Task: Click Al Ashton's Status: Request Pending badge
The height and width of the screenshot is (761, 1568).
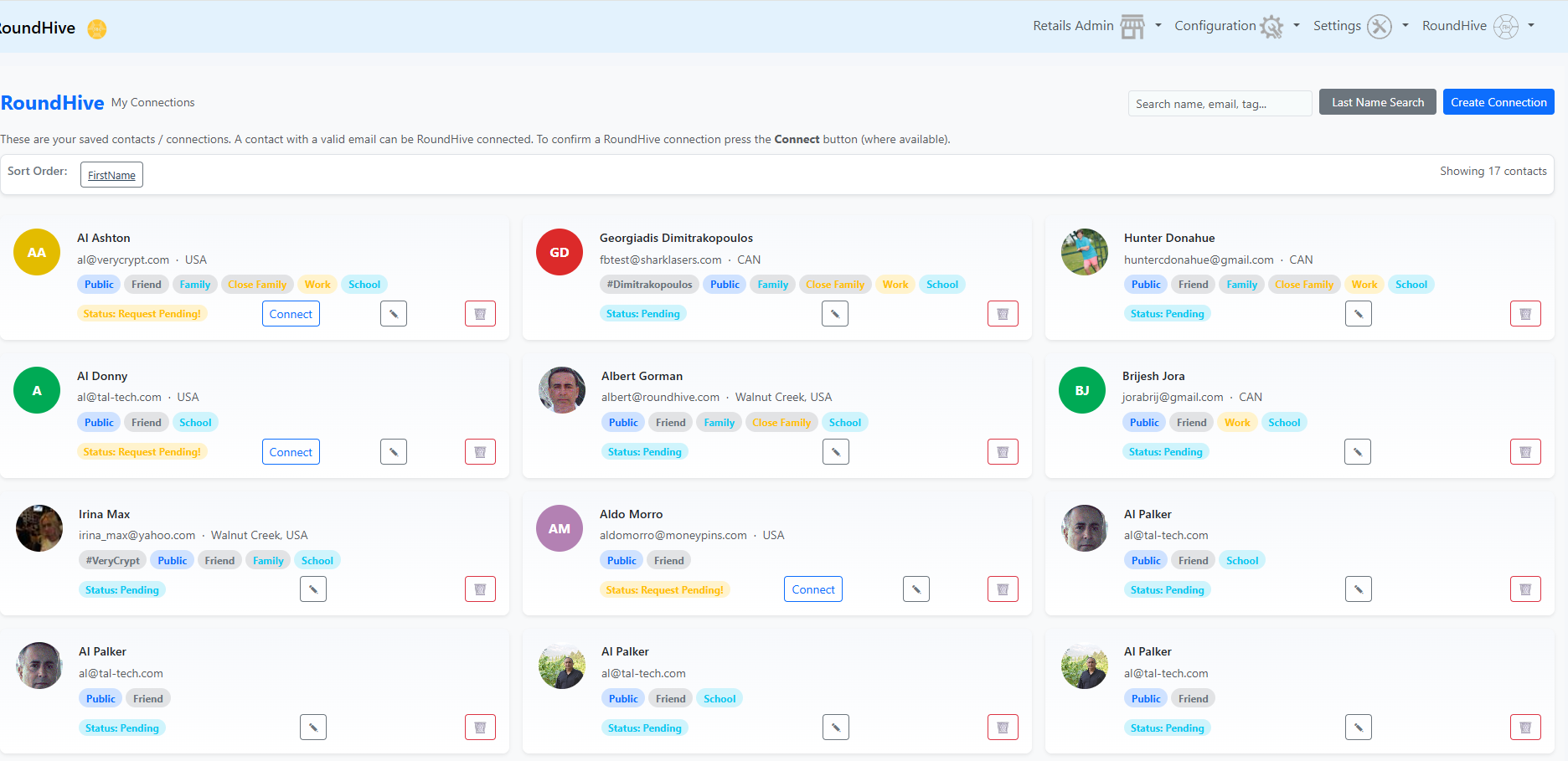Action: point(142,314)
